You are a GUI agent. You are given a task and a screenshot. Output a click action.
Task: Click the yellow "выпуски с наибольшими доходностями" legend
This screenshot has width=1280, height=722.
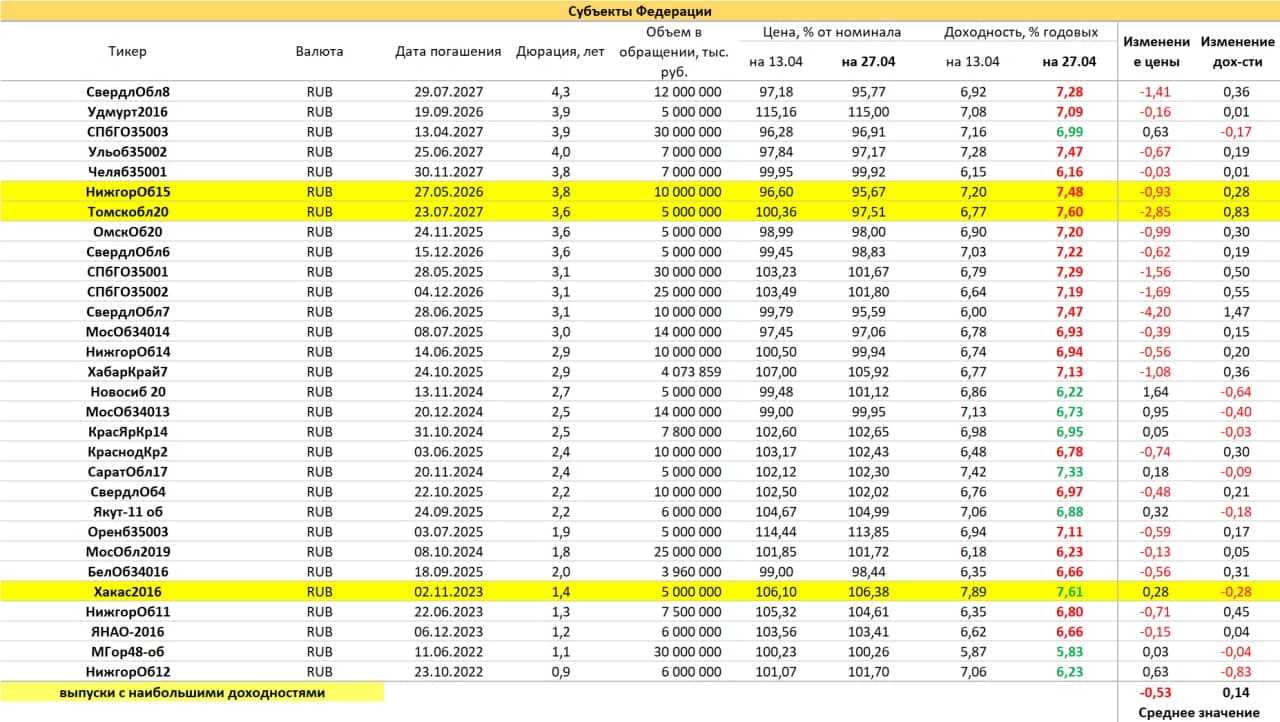(192, 692)
